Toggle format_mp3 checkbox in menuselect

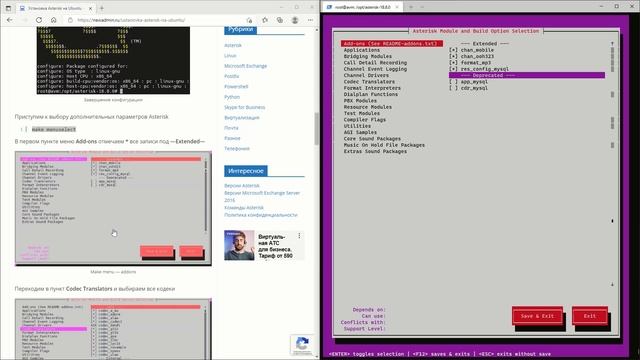(453, 63)
